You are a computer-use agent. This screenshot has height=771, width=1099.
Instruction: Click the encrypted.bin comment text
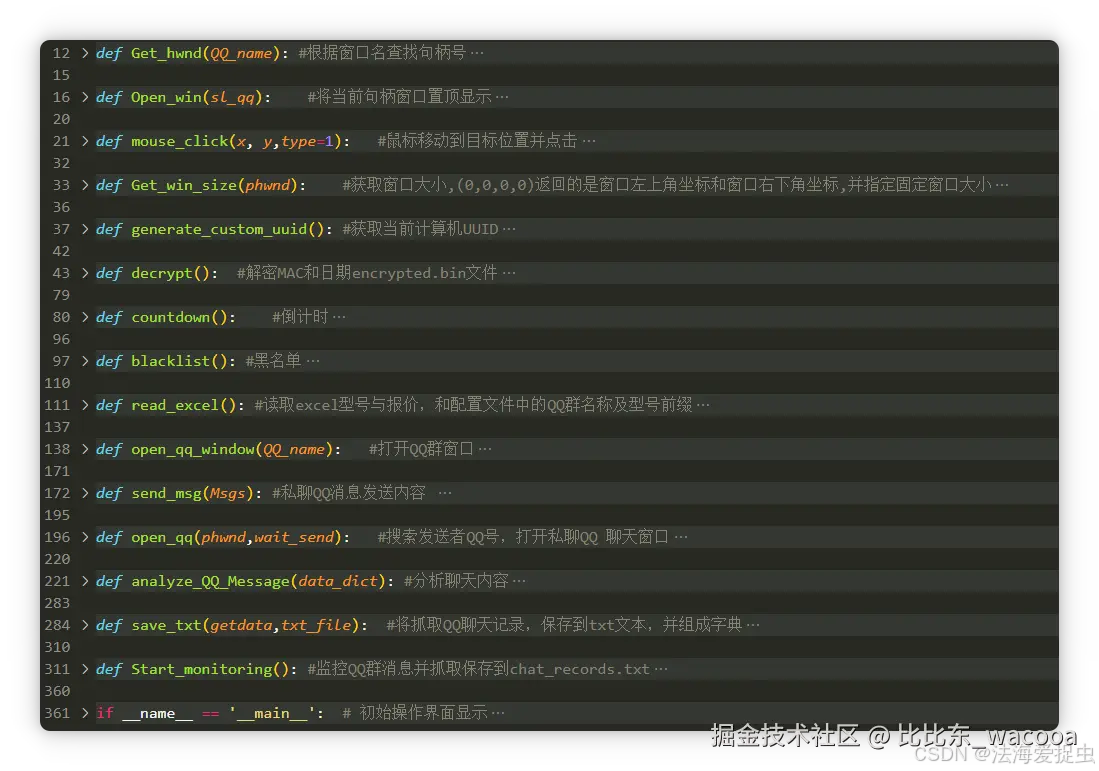click(409, 273)
